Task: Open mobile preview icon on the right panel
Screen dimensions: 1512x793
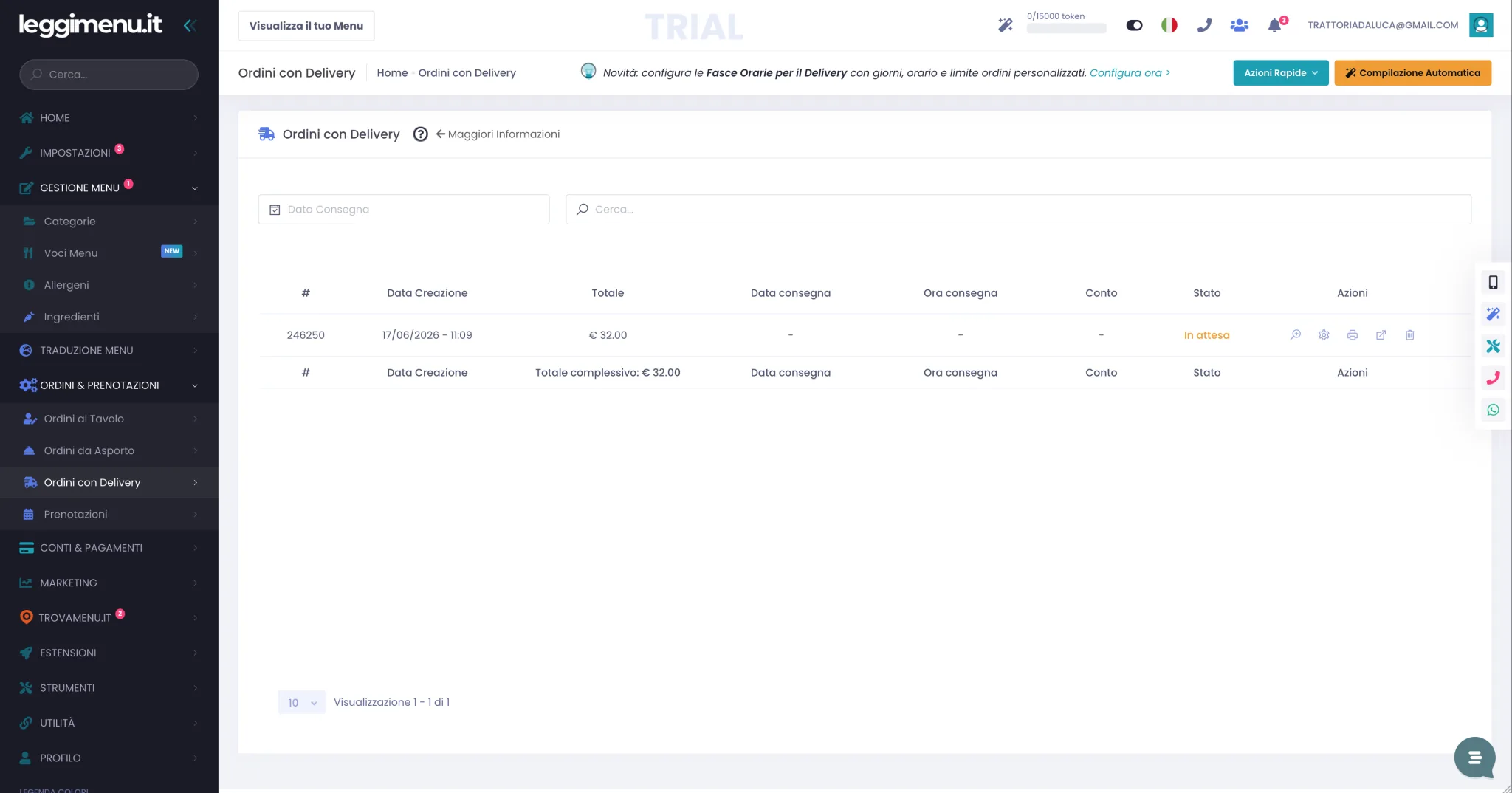Action: pos(1493,282)
